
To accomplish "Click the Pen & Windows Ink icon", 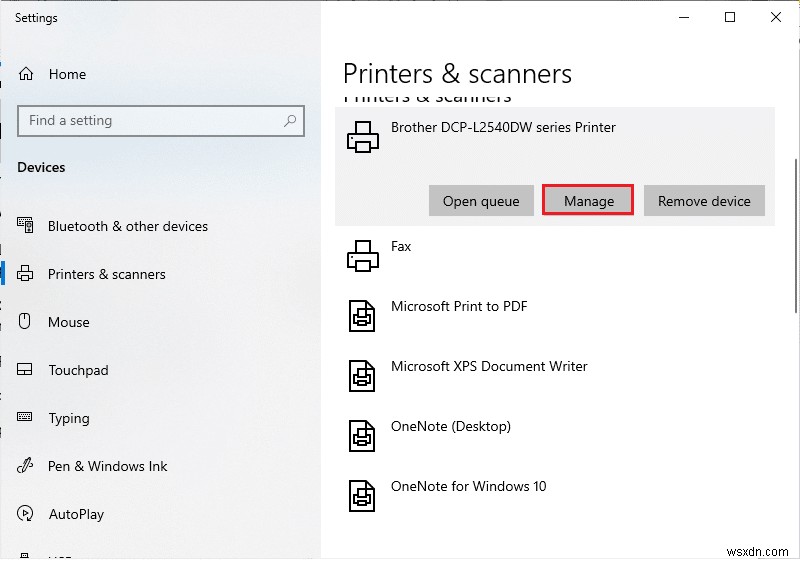I will pos(24,466).
